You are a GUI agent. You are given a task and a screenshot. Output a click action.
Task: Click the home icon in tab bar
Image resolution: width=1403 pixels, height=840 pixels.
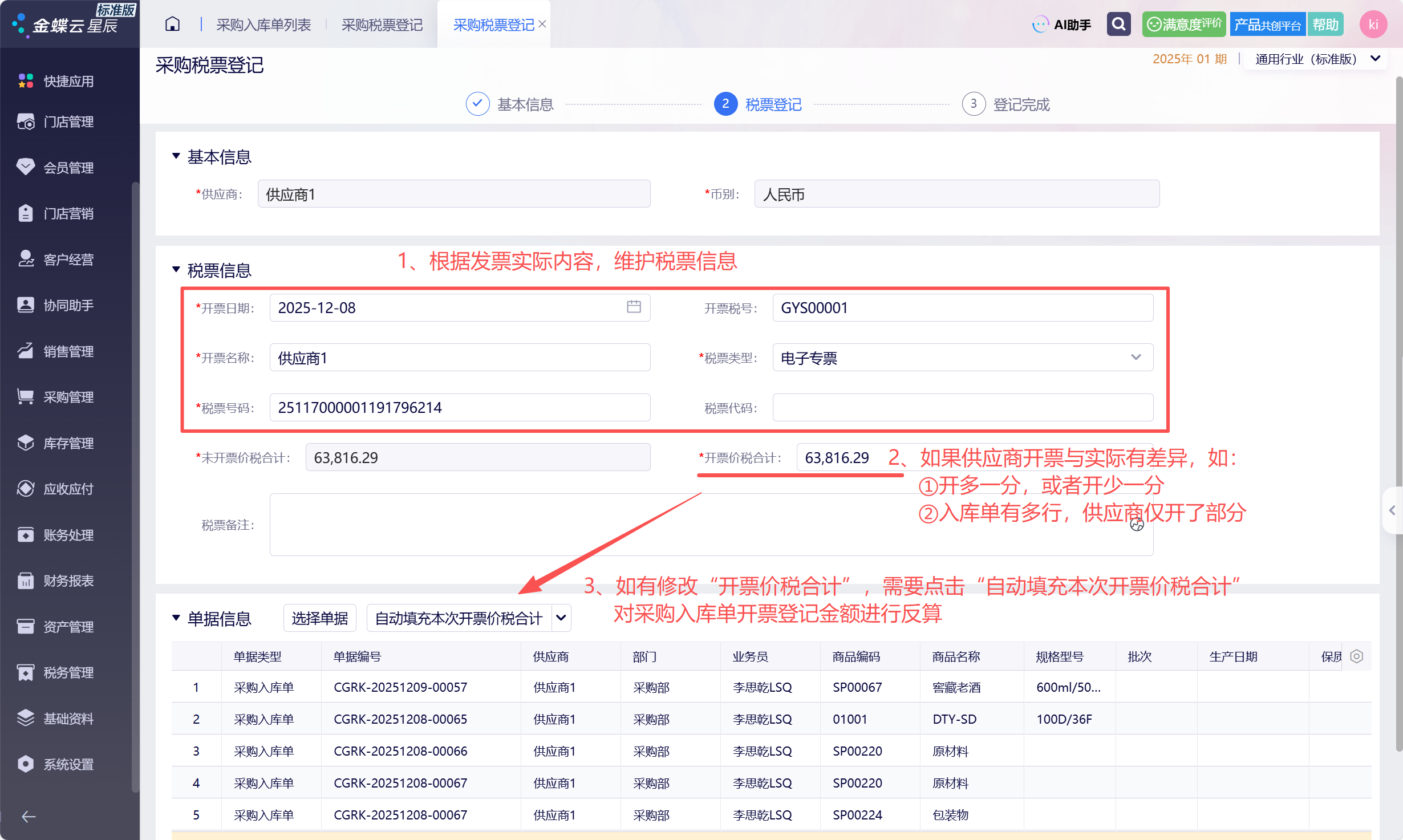click(x=172, y=24)
